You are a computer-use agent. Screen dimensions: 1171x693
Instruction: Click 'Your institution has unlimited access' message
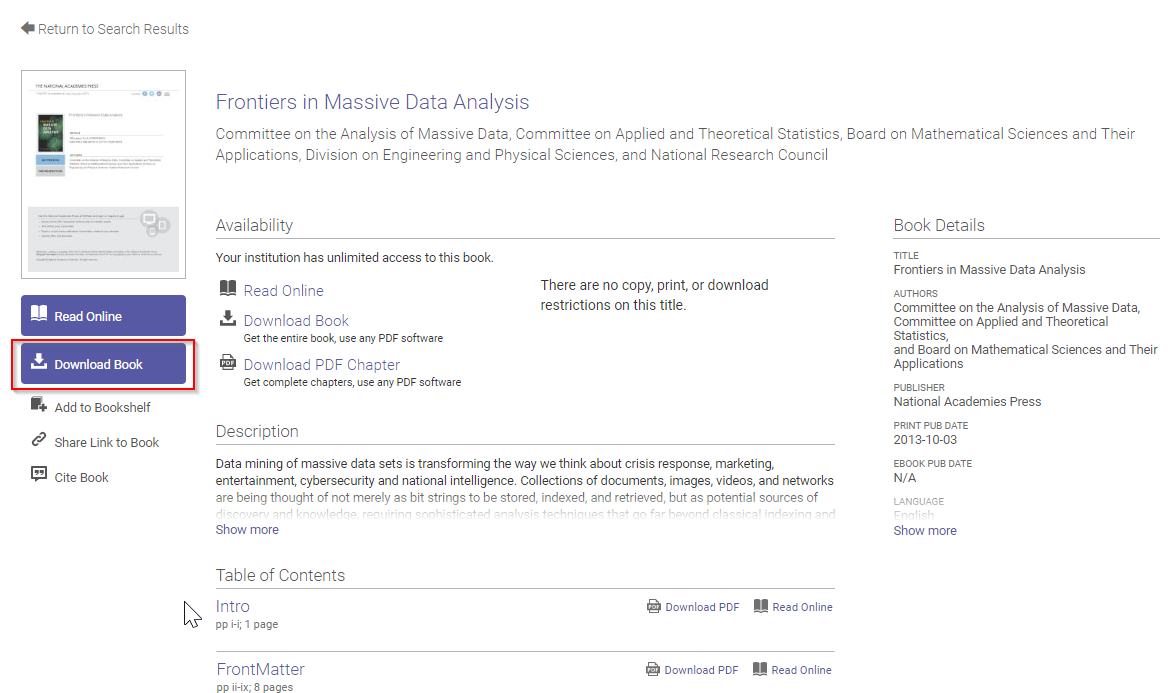pos(354,258)
